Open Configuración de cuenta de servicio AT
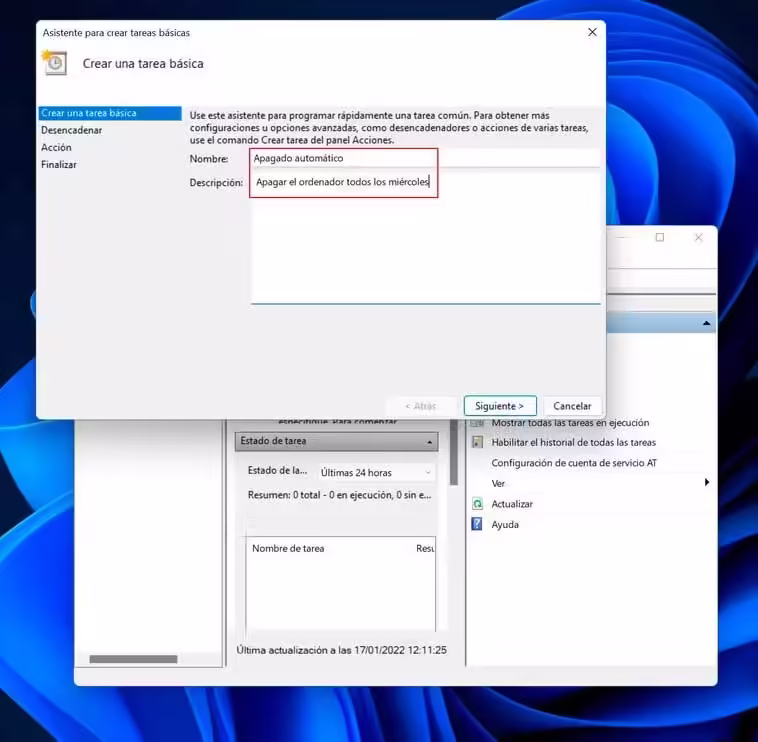 tap(574, 463)
